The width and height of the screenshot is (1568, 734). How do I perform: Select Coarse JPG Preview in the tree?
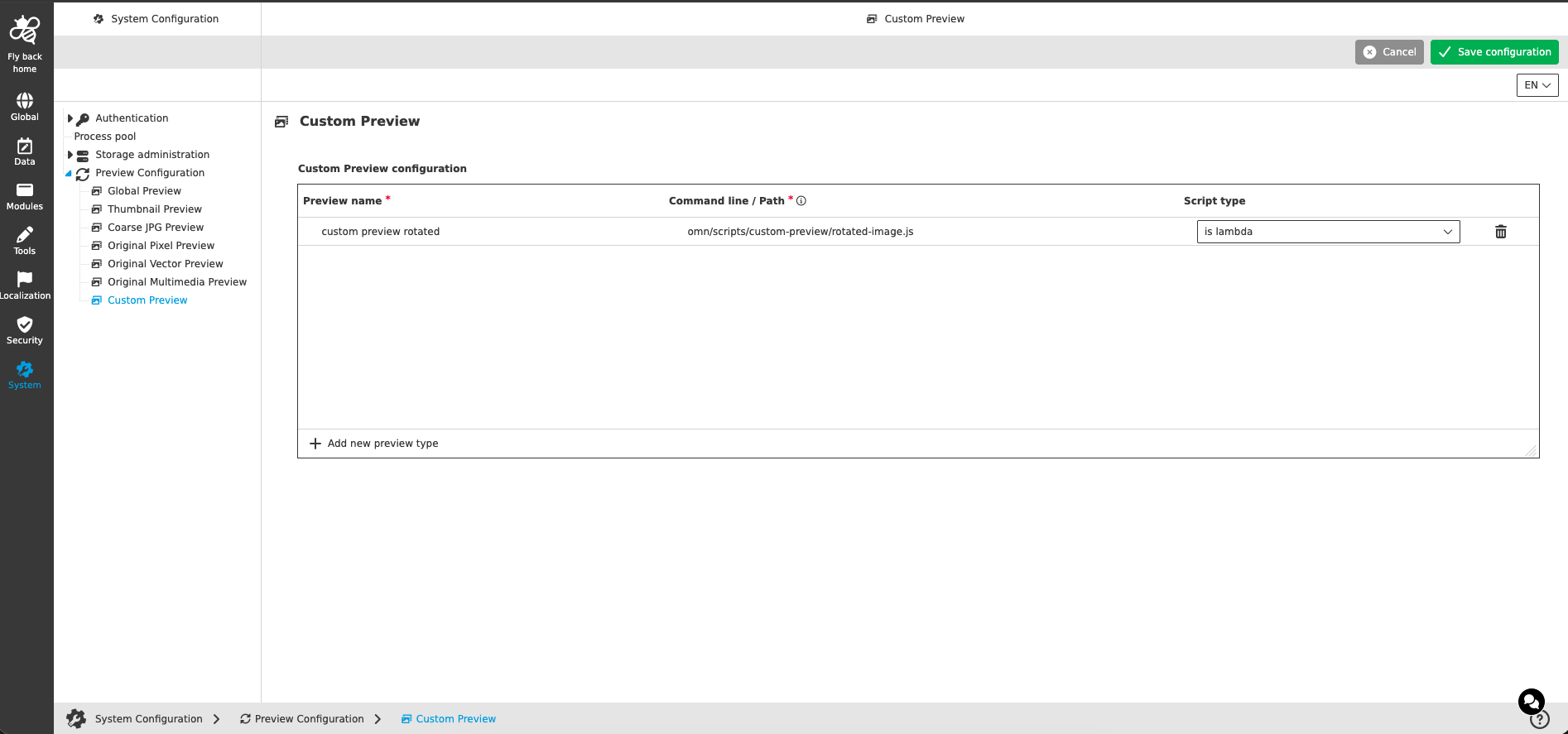click(x=156, y=228)
